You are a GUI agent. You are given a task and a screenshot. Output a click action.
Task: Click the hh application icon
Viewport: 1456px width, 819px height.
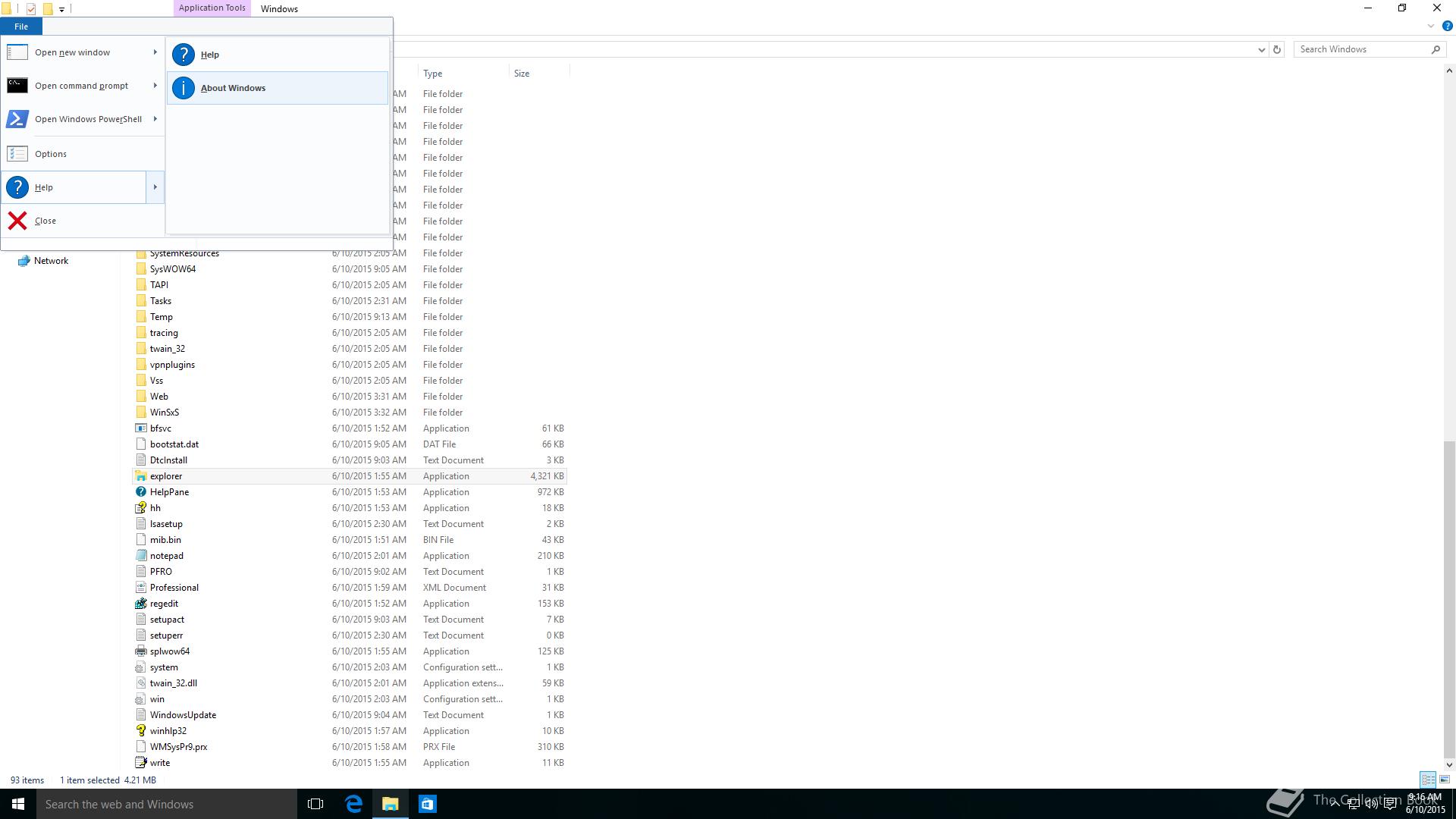[x=140, y=508]
